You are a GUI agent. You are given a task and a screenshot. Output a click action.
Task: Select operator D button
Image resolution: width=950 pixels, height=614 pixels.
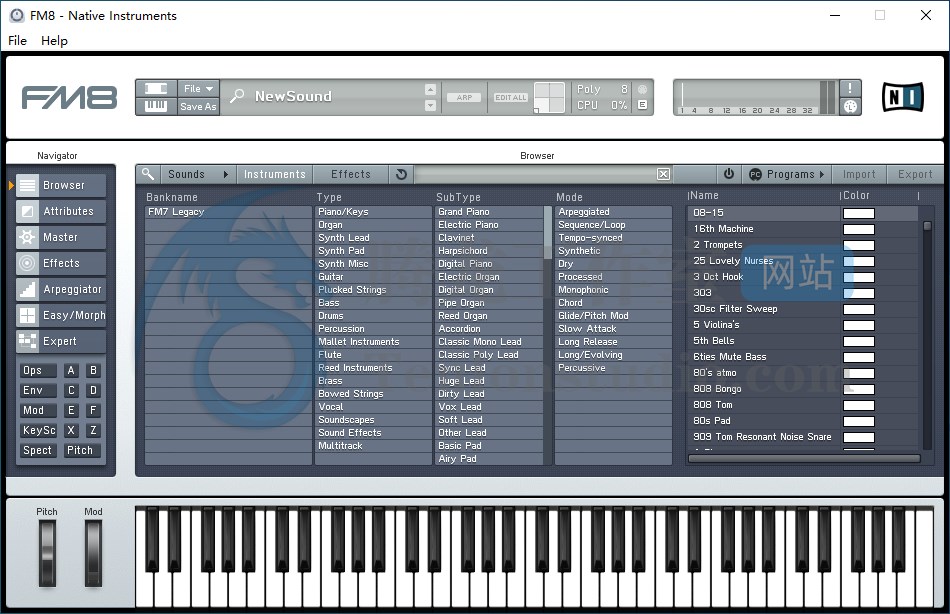(x=93, y=390)
